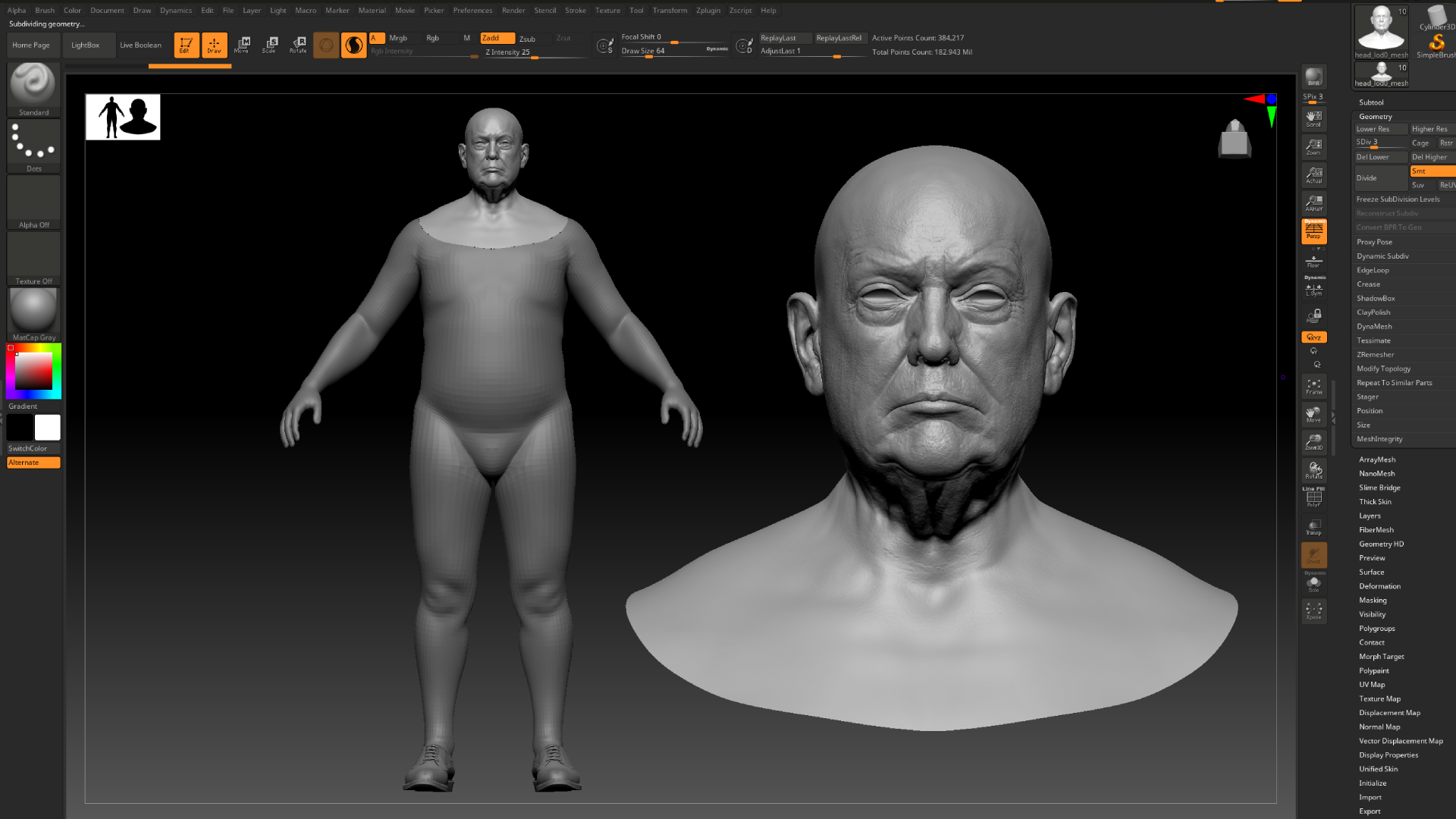Select the Rotate tool in top toolbar
Image resolution: width=1456 pixels, height=819 pixels.
298,45
